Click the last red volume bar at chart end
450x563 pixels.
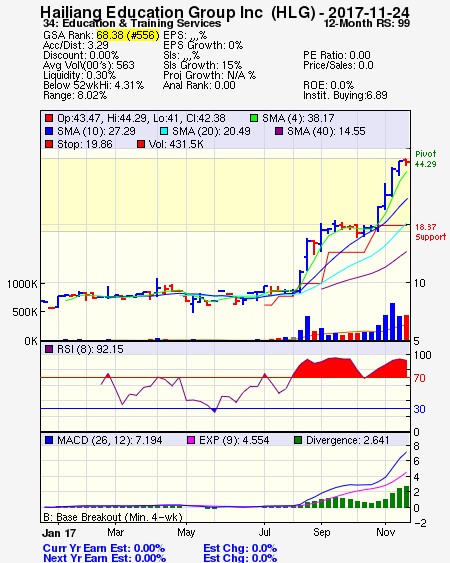coord(406,327)
